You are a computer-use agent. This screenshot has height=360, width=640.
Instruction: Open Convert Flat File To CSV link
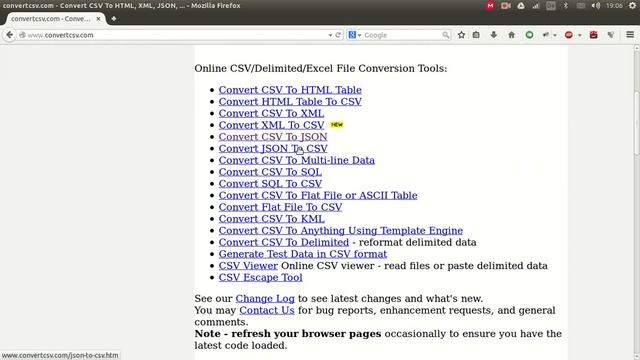[280, 207]
